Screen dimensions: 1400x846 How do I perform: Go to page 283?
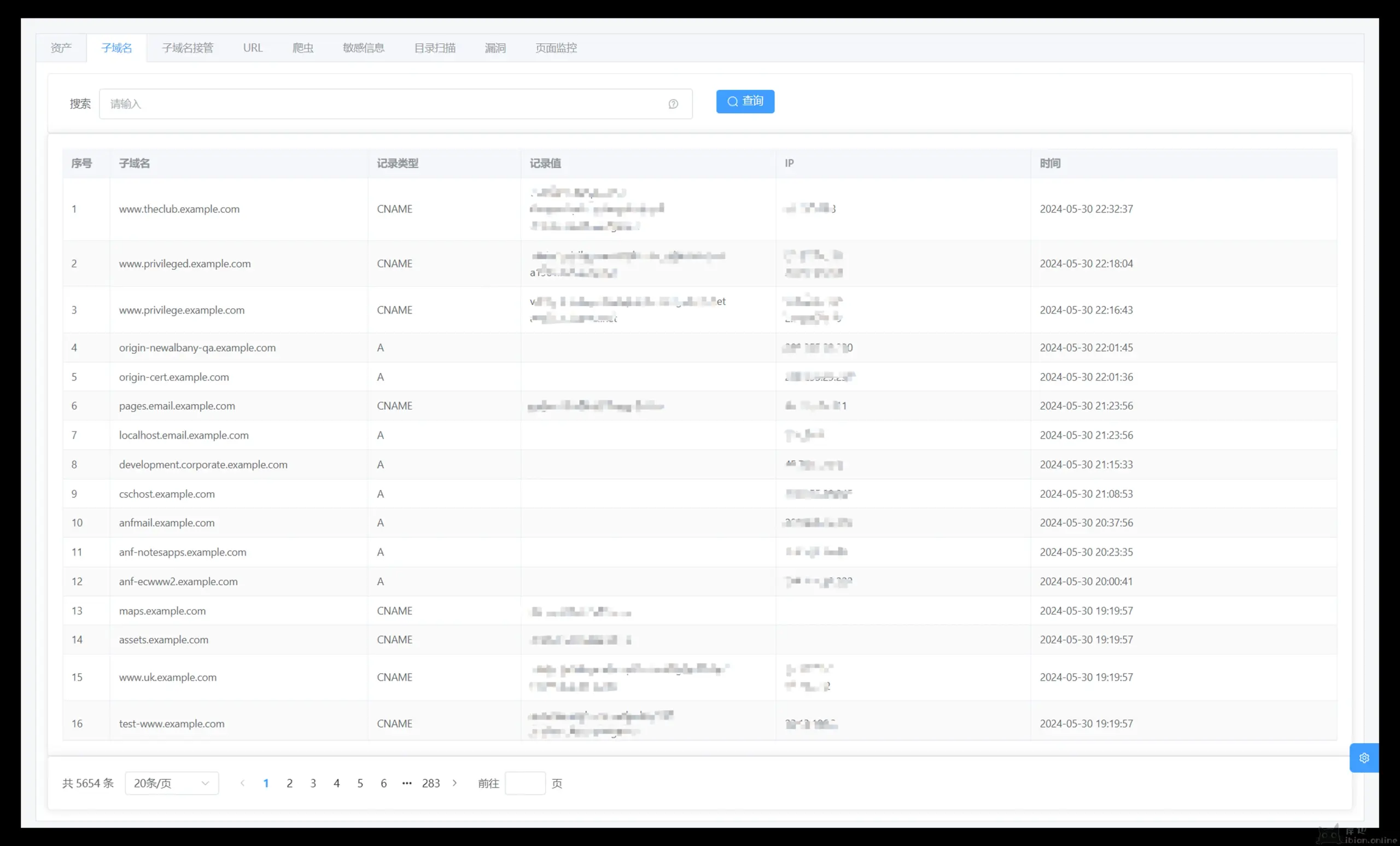431,783
